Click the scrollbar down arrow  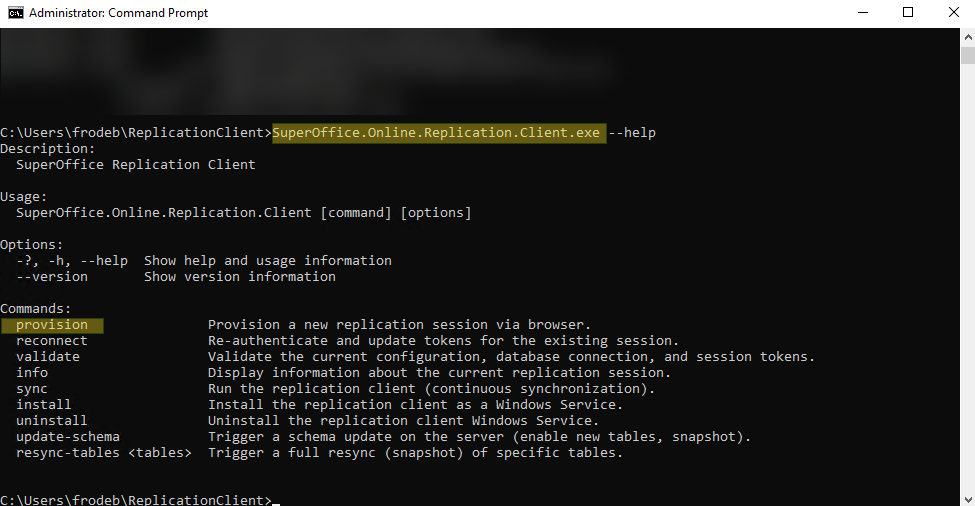point(966,497)
